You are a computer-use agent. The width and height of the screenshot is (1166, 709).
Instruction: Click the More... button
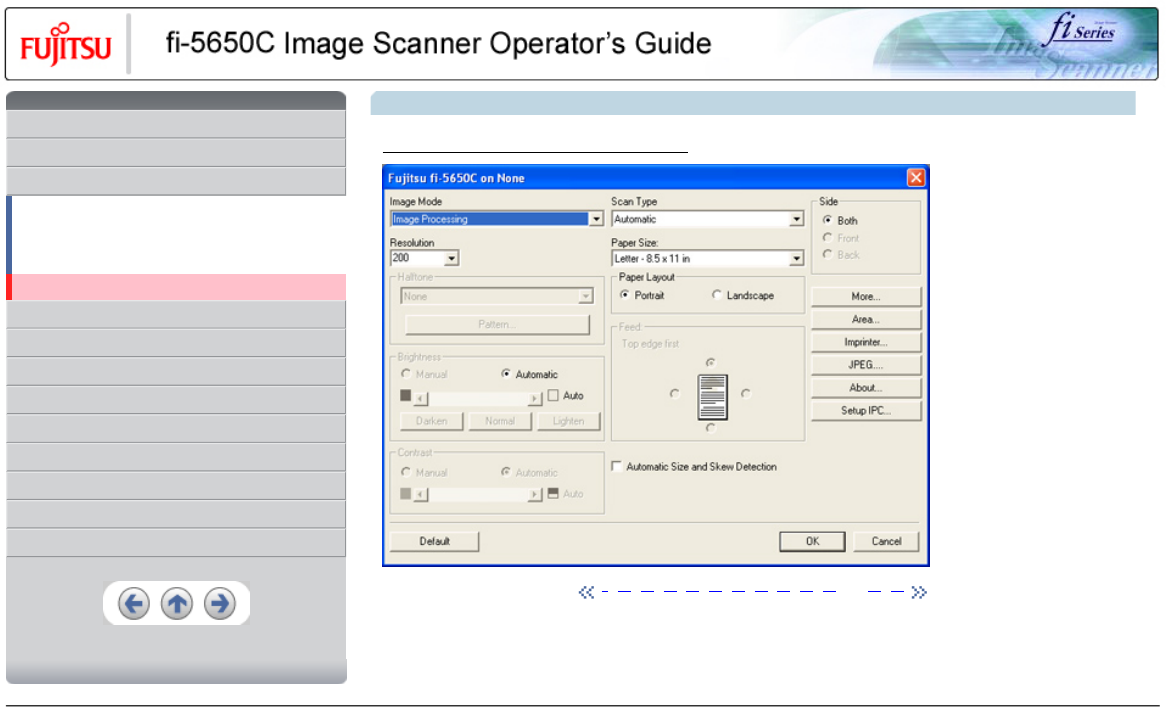(x=866, y=296)
